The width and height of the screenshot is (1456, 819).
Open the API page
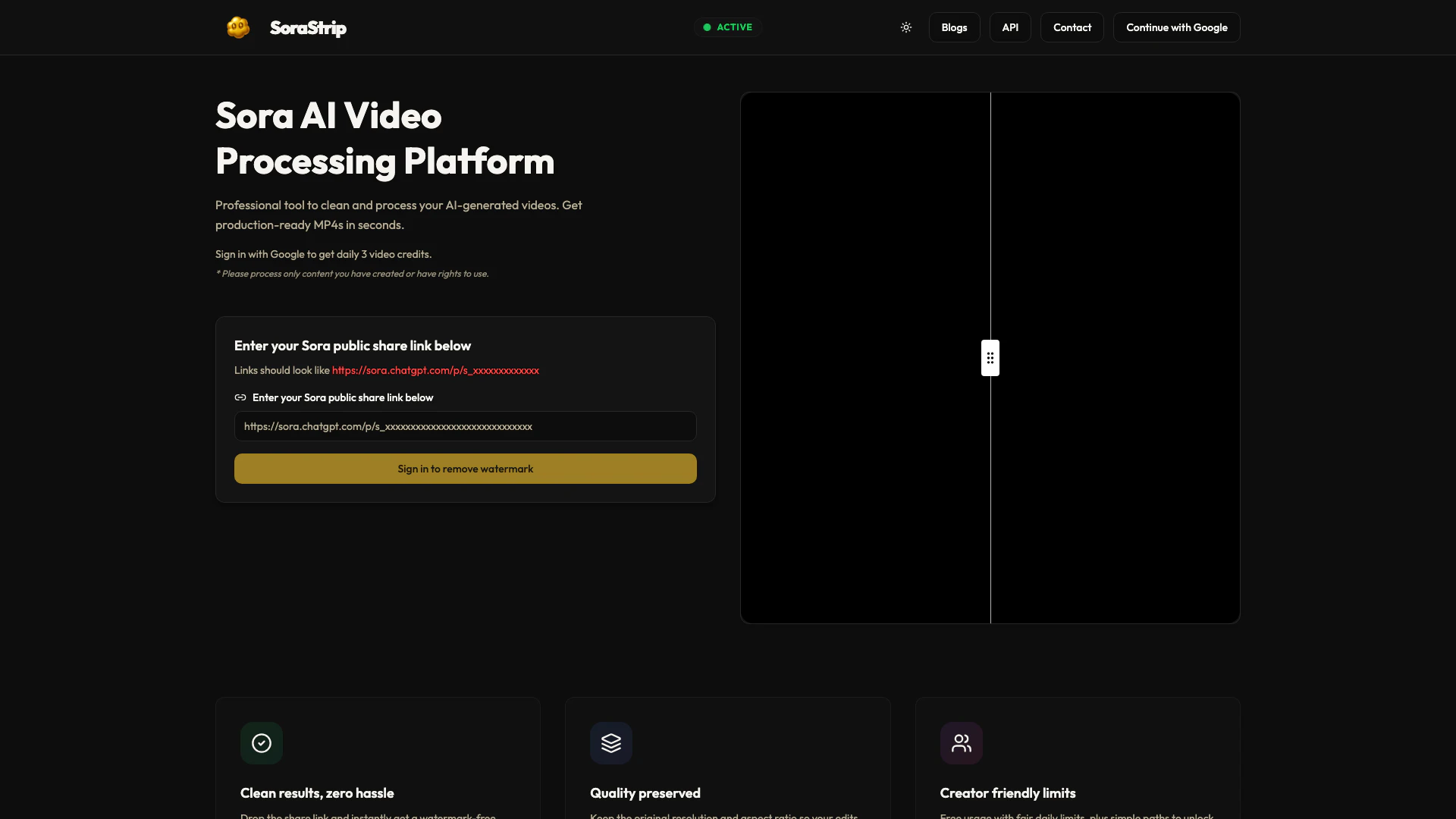[x=1009, y=27]
